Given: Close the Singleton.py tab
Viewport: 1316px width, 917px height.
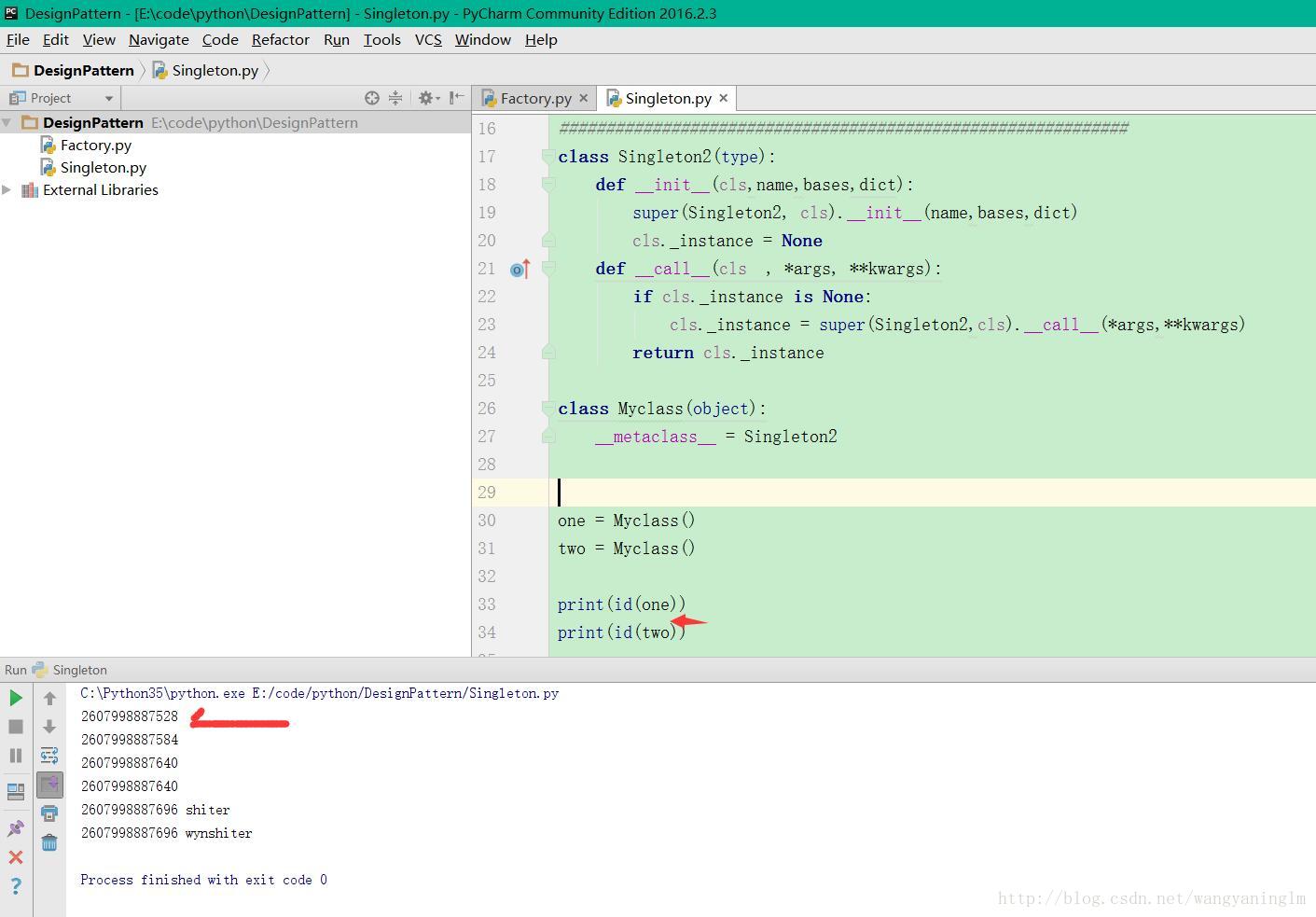Looking at the screenshot, I should pos(724,98).
